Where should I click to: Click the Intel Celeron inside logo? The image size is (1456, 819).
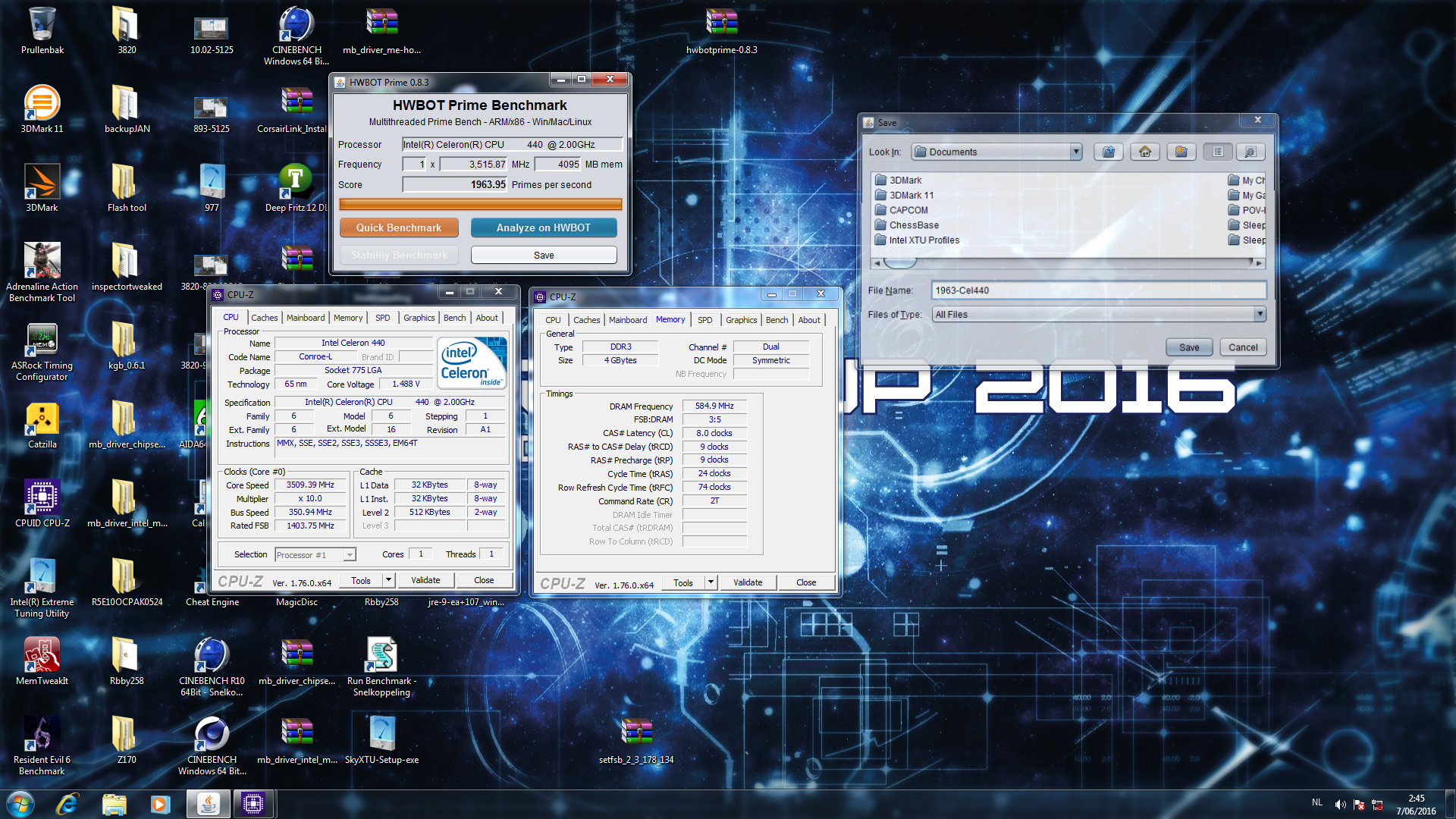(x=472, y=363)
